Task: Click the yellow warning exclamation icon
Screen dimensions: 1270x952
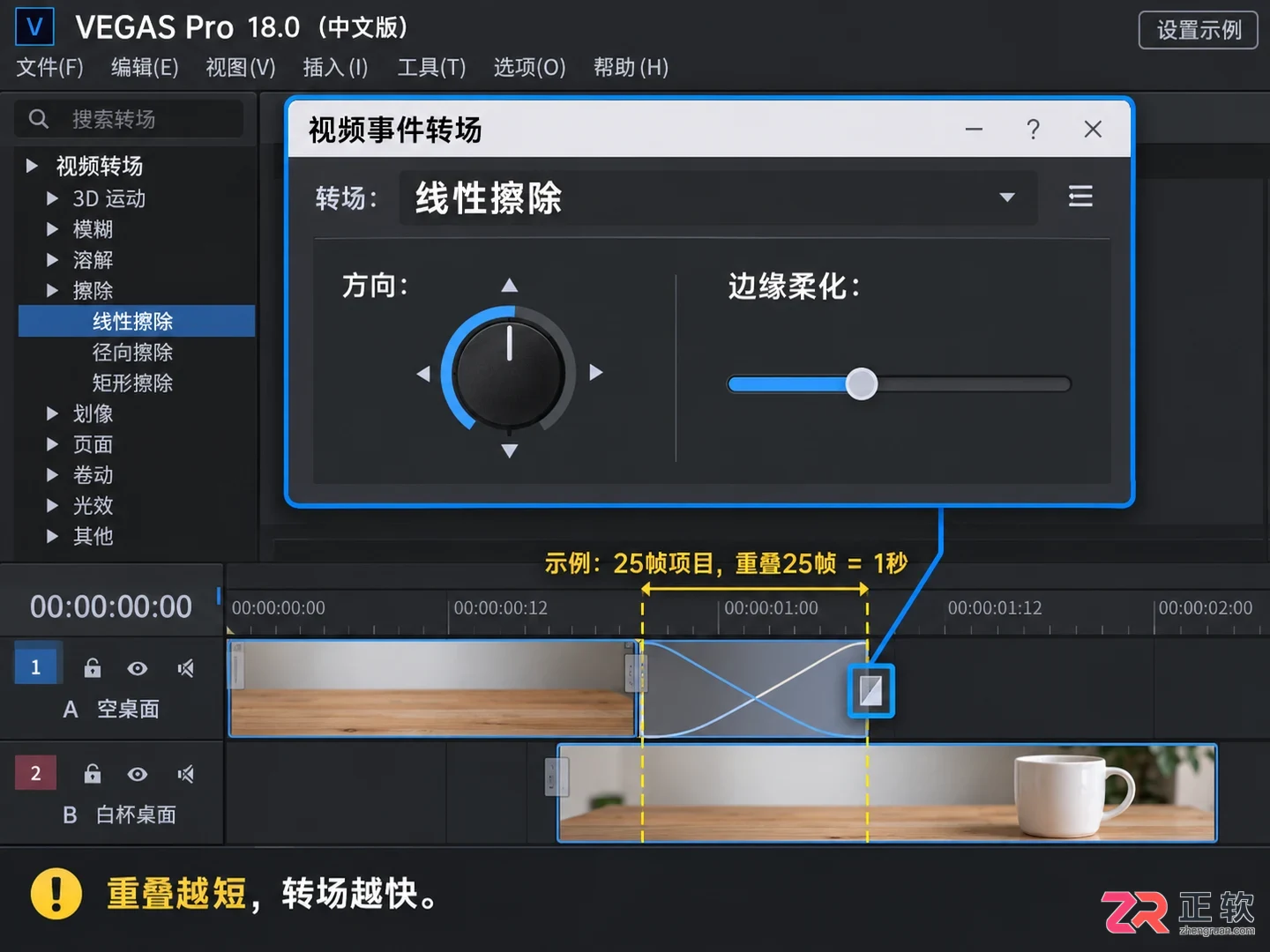Action: coord(56,893)
